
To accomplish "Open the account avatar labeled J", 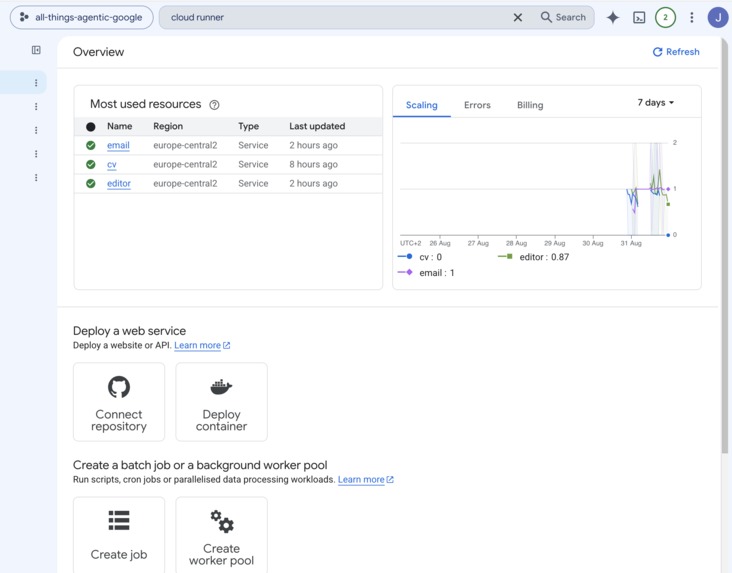I will click(718, 17).
